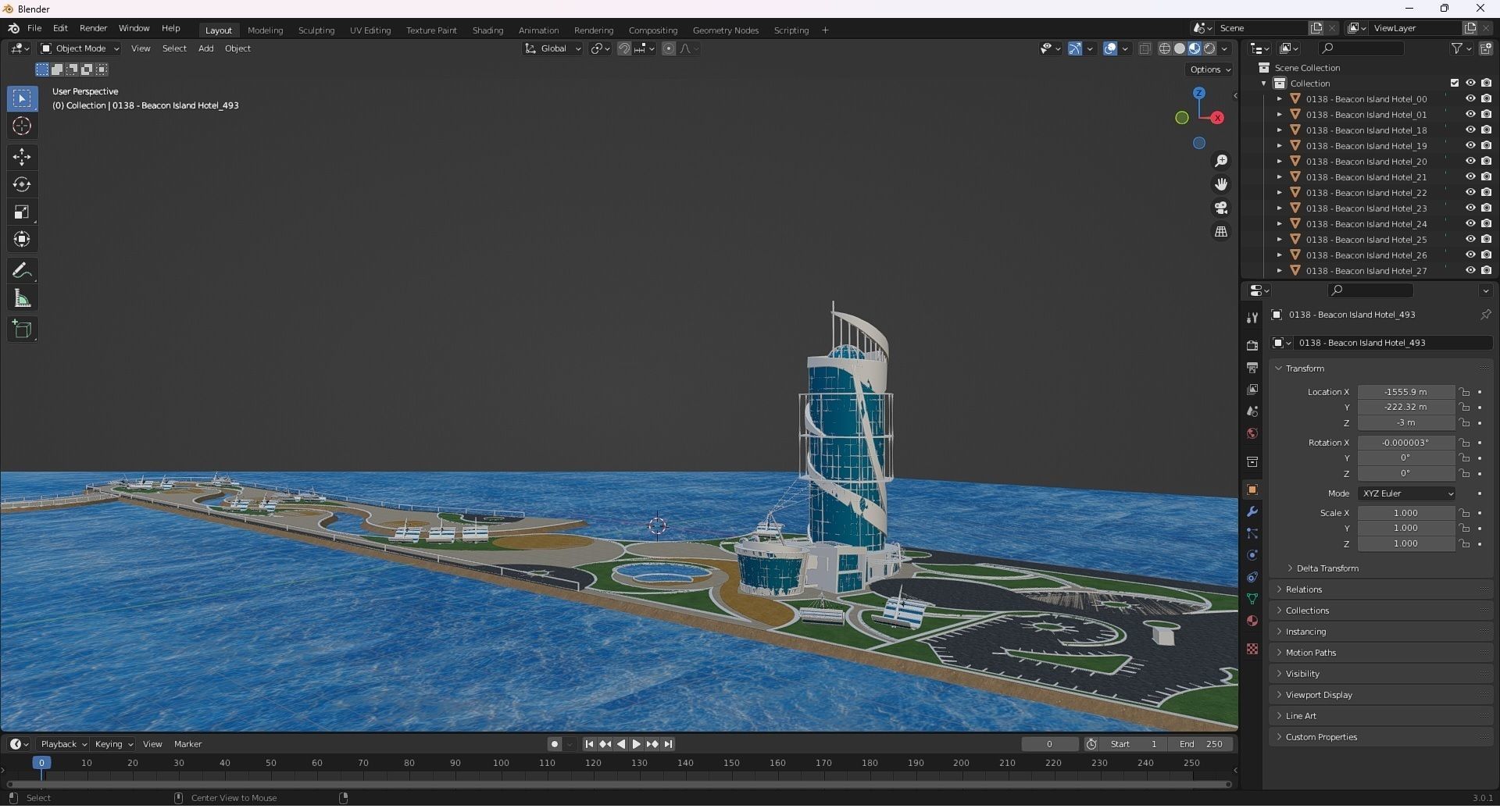The image size is (1500, 812).
Task: Expand the Viewport Display panel
Action: [1319, 695]
